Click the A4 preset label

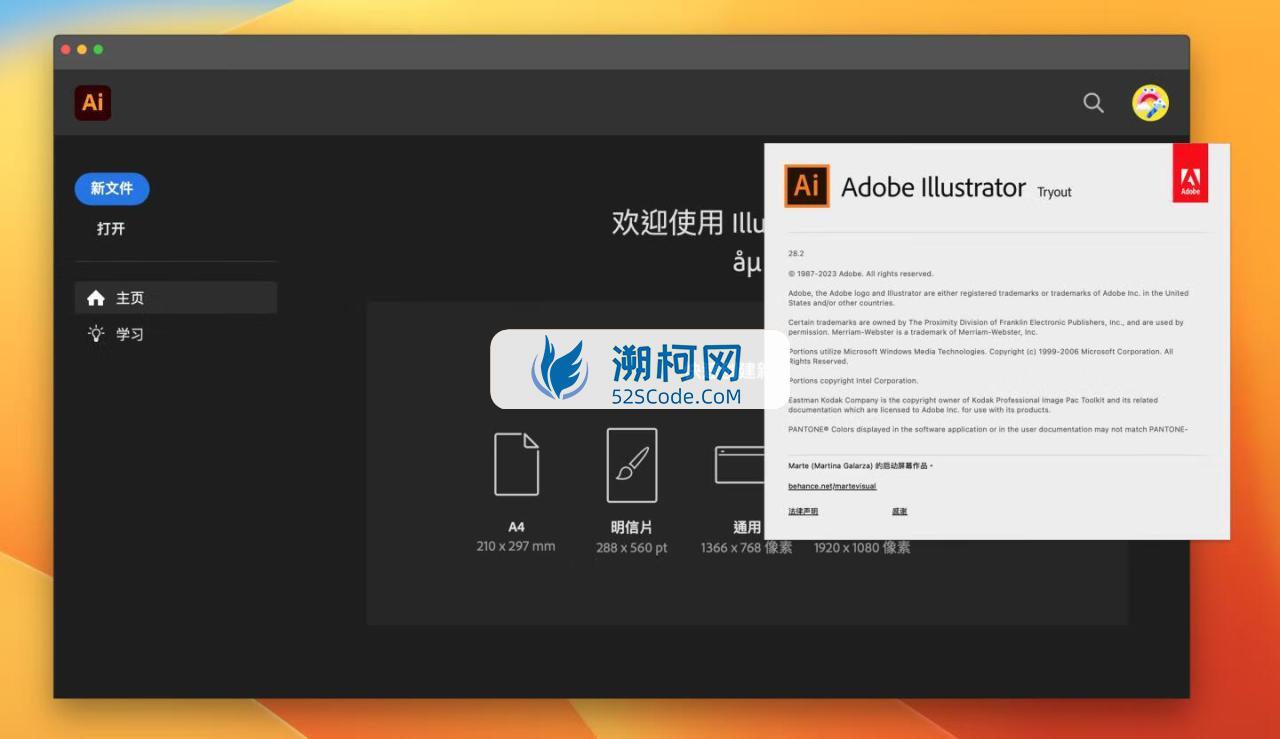pyautogui.click(x=516, y=527)
